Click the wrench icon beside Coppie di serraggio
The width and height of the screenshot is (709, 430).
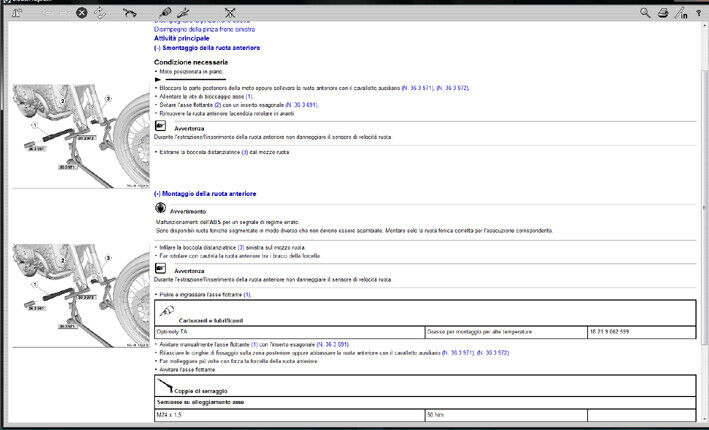pyautogui.click(x=161, y=383)
